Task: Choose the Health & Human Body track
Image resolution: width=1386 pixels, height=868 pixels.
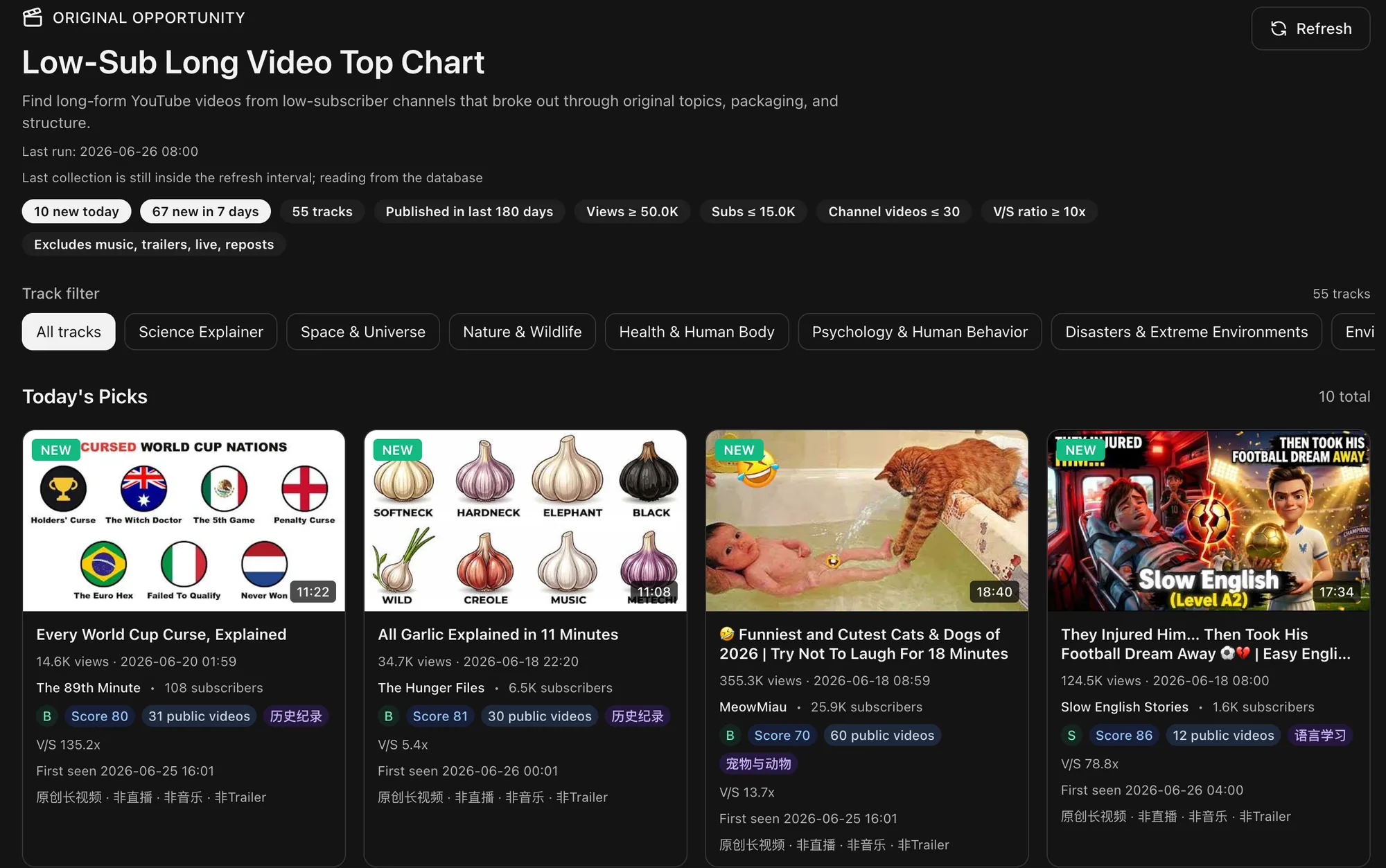Action: tap(696, 332)
